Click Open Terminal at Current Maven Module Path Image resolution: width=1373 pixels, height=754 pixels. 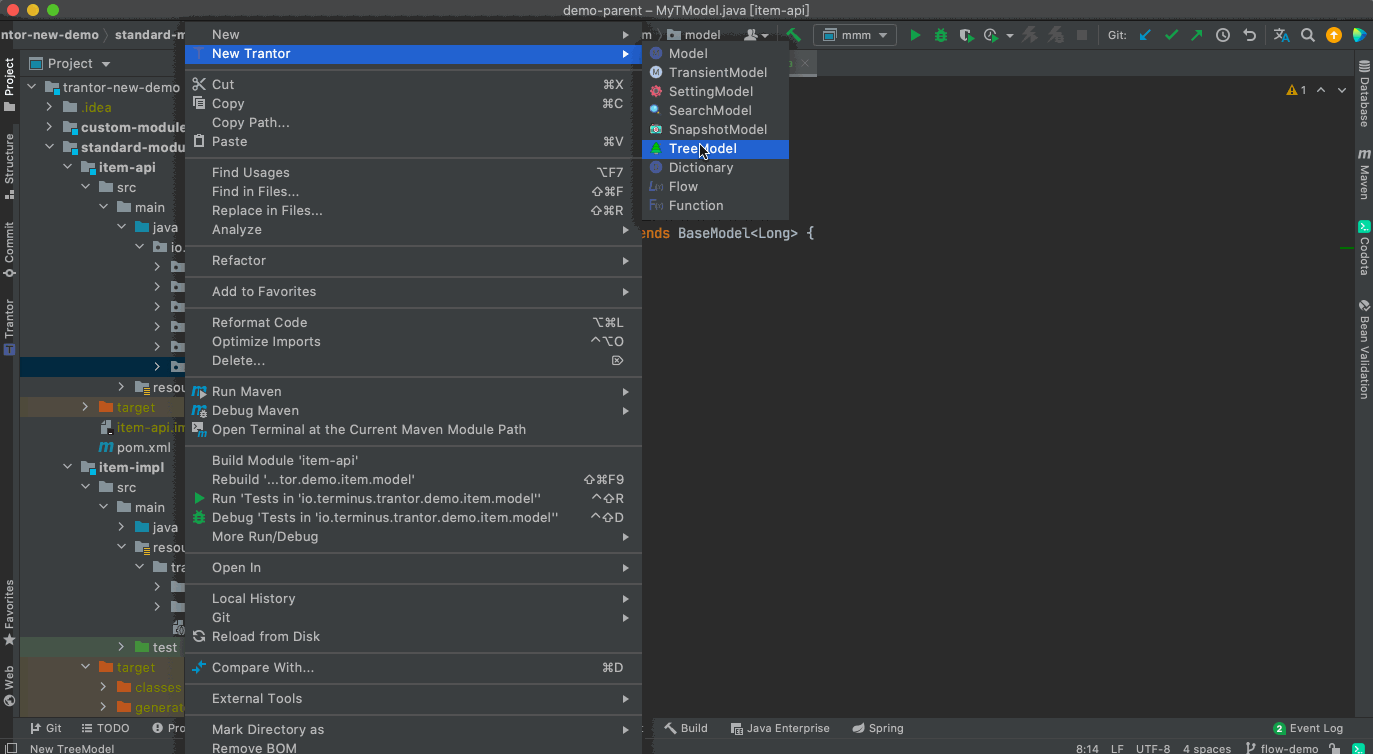413,429
